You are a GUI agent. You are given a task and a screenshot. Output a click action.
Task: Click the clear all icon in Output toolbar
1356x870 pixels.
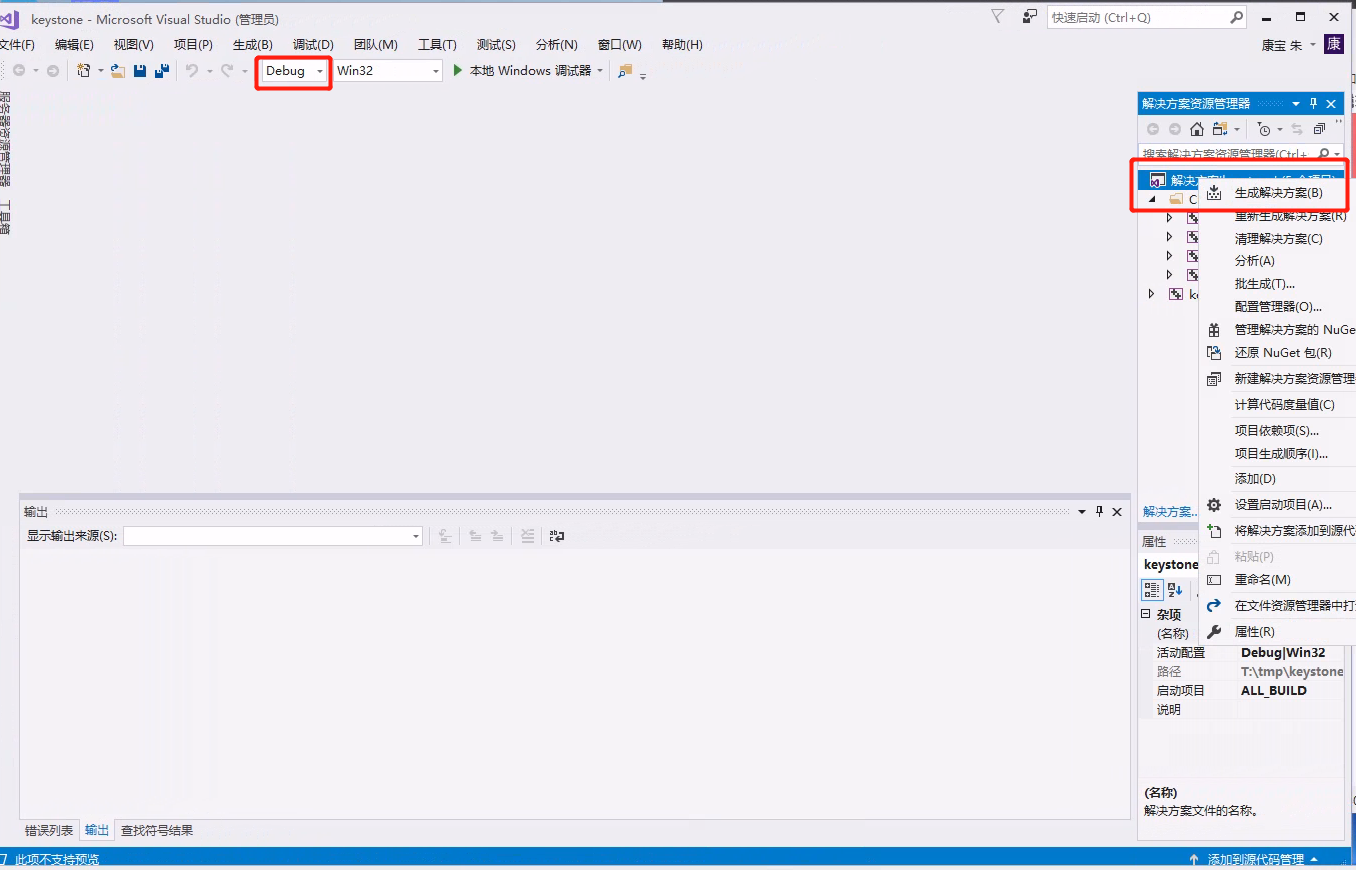click(528, 536)
